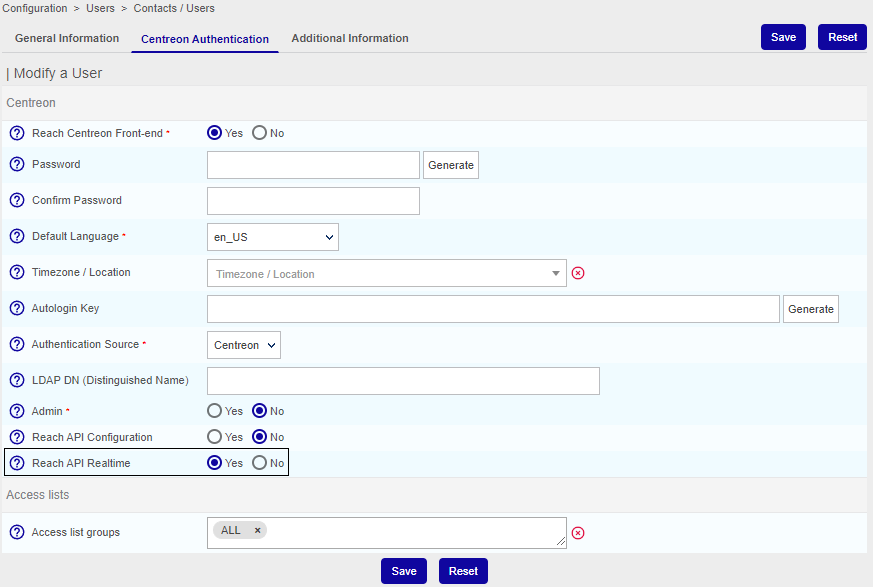
Task: View help for Autologin Key
Action: pyautogui.click(x=17, y=308)
